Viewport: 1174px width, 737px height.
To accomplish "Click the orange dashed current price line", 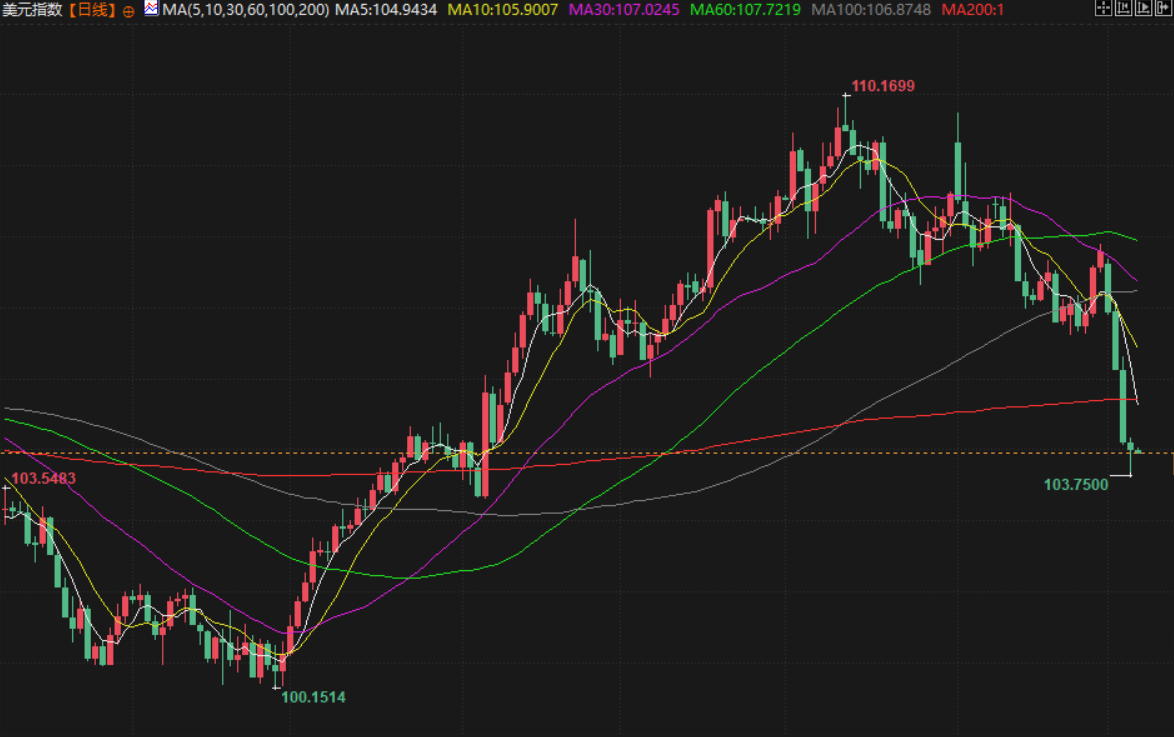I will (x=600, y=453).
